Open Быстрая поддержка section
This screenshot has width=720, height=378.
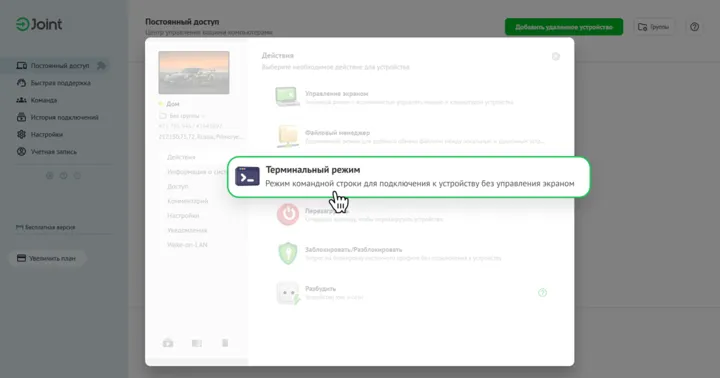click(54, 83)
